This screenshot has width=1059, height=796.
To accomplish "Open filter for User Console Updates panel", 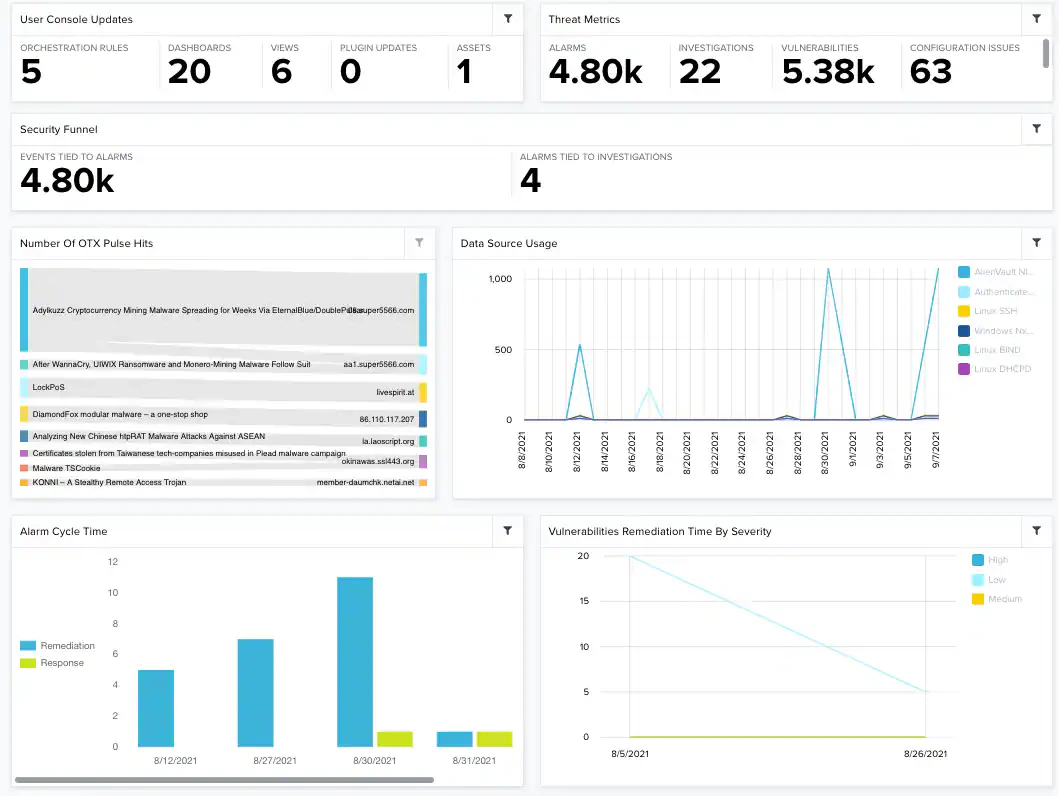I will 508,19.
